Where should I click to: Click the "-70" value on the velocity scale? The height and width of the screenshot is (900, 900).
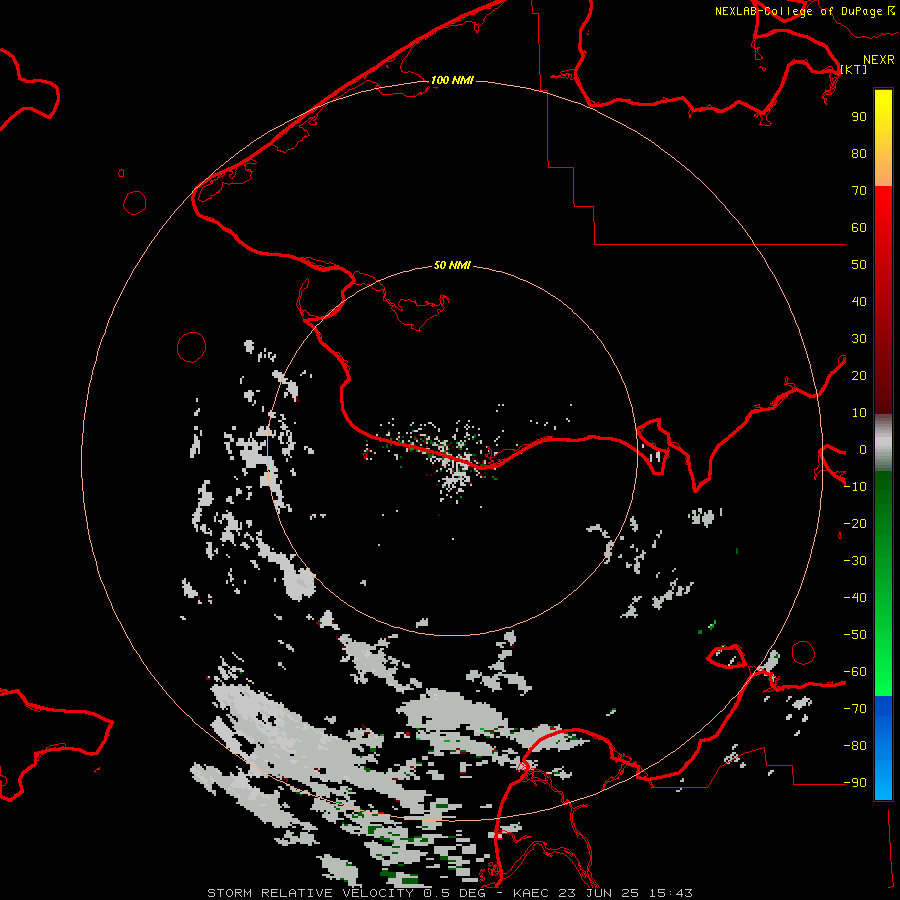coord(855,709)
